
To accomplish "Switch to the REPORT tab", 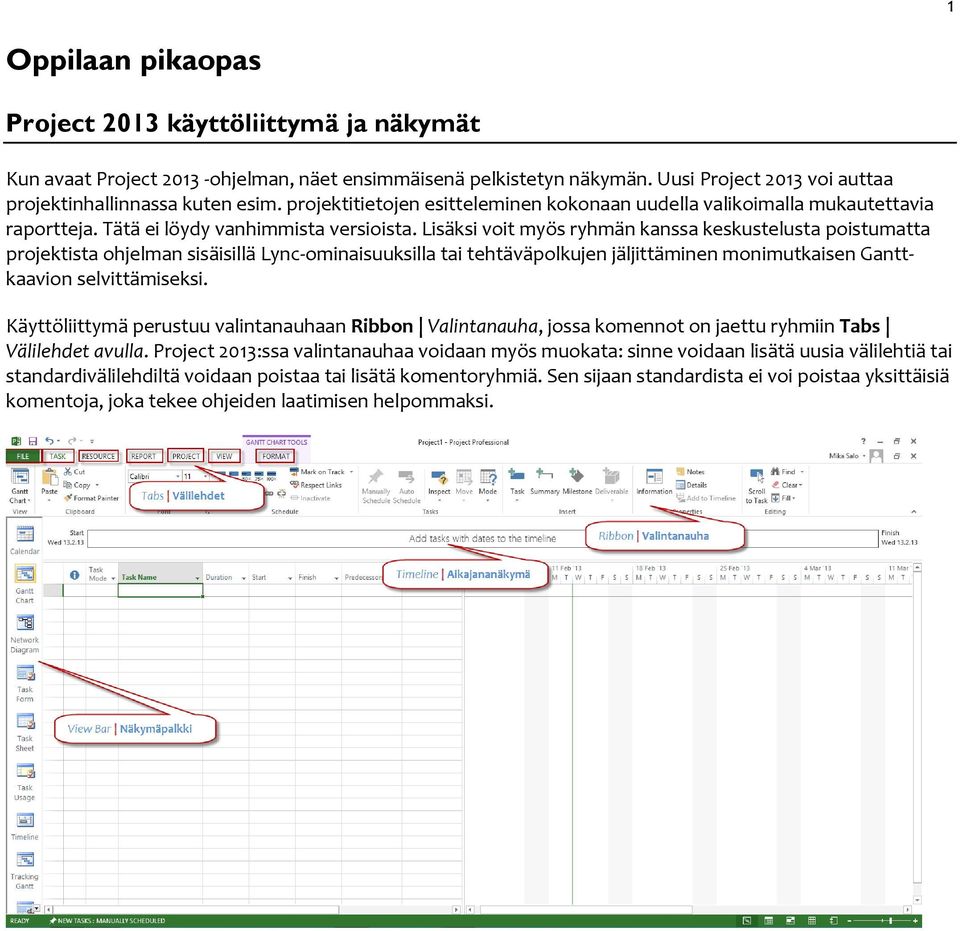I will [x=143, y=456].
